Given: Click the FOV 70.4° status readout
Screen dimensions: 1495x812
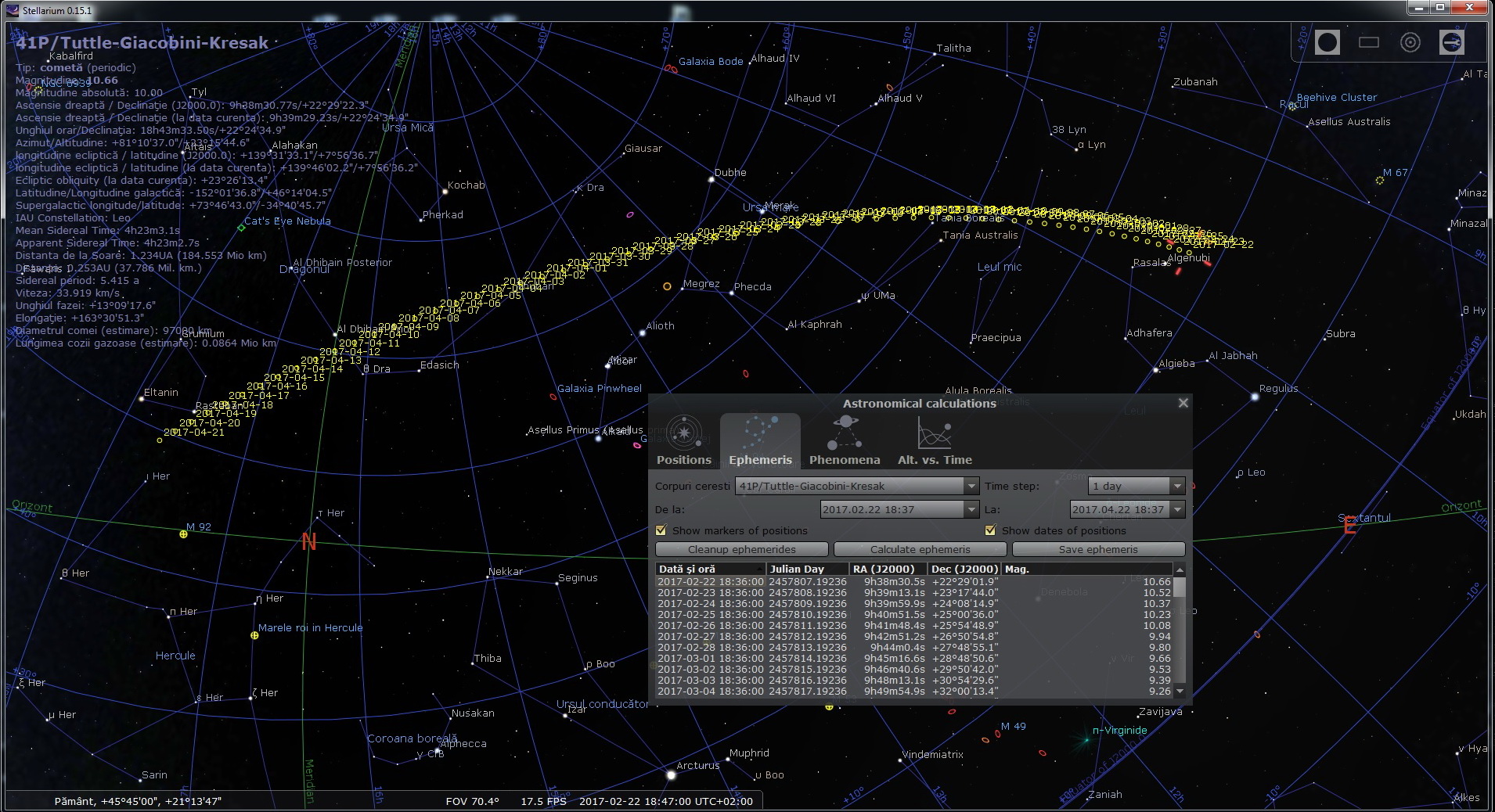Looking at the screenshot, I should coord(472,801).
